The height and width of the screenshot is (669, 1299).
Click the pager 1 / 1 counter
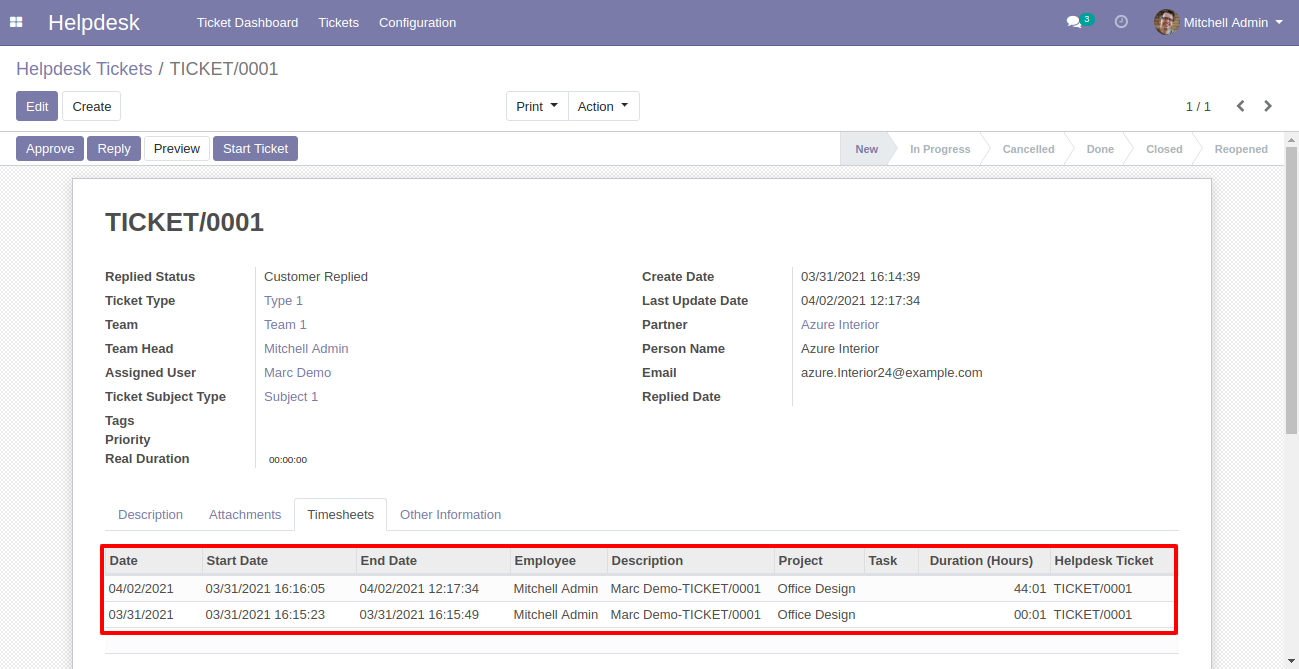coord(1198,106)
